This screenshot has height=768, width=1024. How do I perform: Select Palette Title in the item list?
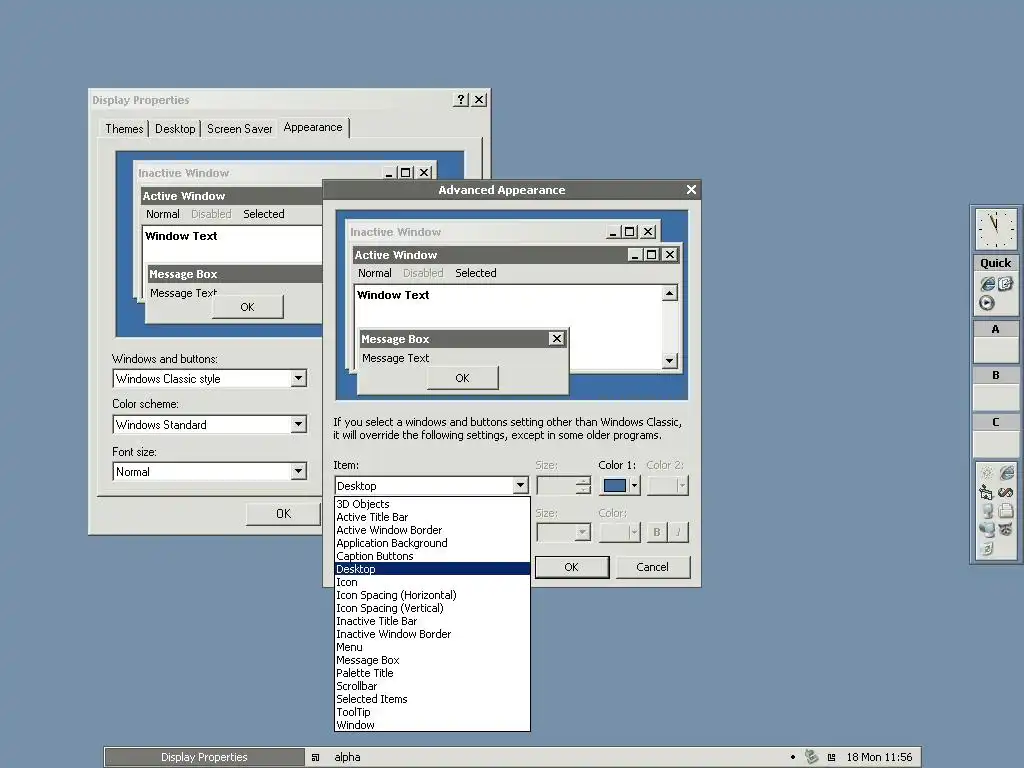[x=432, y=673]
